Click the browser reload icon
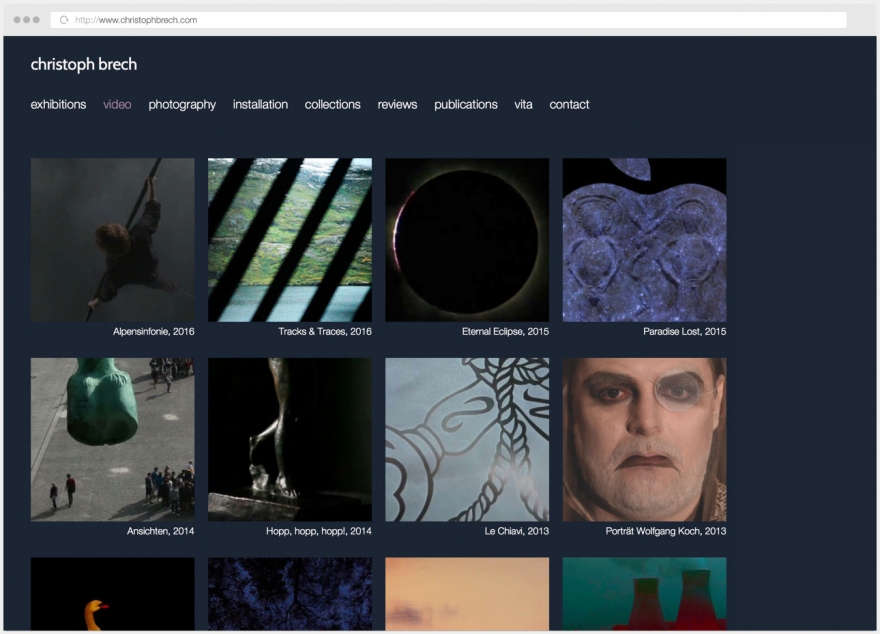 64,20
